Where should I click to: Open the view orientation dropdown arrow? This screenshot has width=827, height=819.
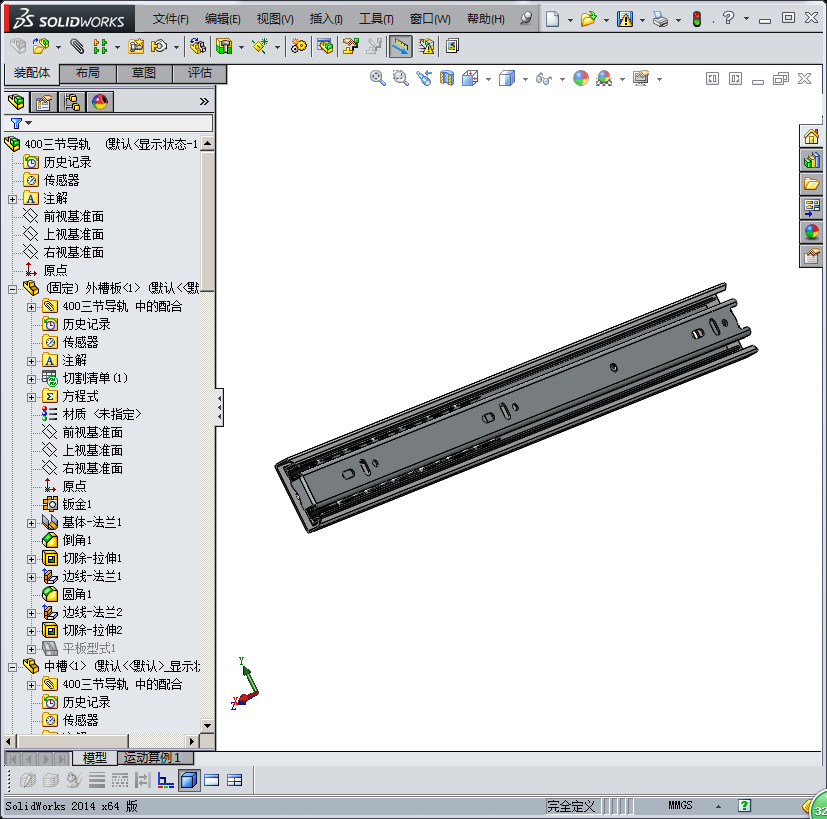488,80
